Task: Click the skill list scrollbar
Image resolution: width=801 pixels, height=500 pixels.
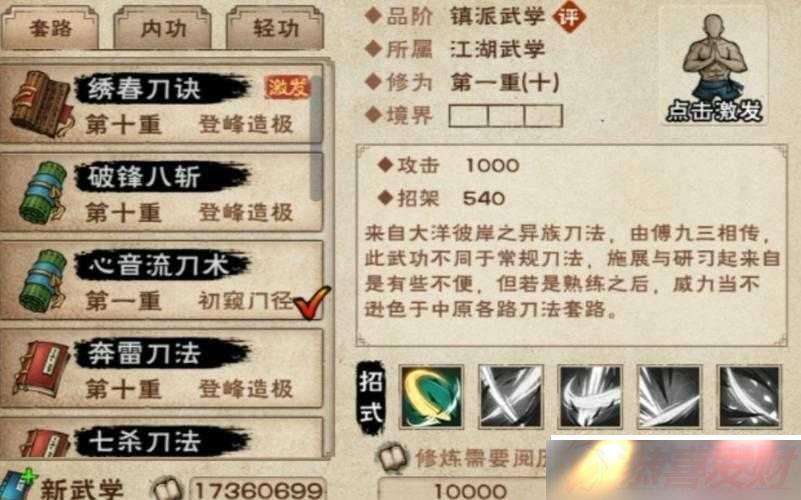Action: tap(317, 138)
